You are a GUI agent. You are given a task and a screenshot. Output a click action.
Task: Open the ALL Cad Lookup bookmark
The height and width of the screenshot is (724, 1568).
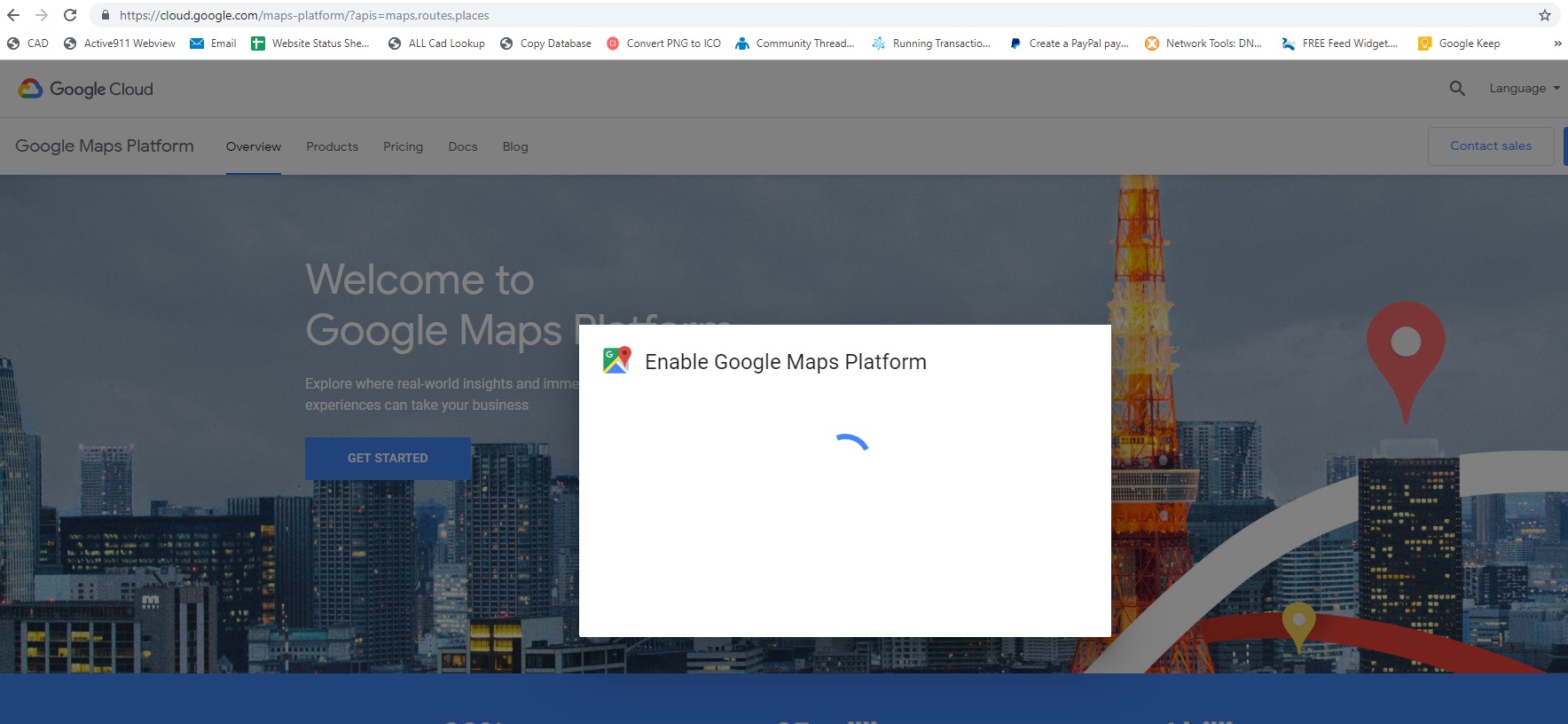(x=437, y=43)
